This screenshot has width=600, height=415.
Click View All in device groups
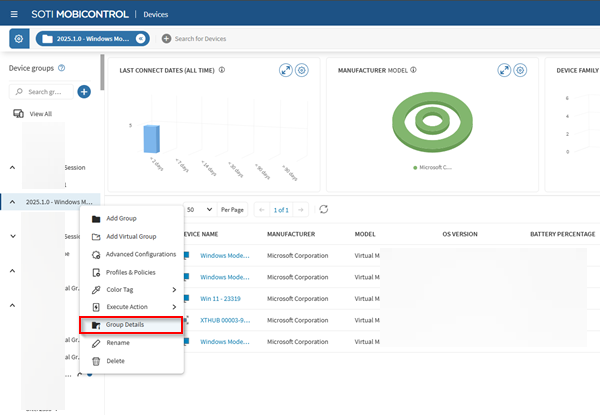tap(40, 114)
